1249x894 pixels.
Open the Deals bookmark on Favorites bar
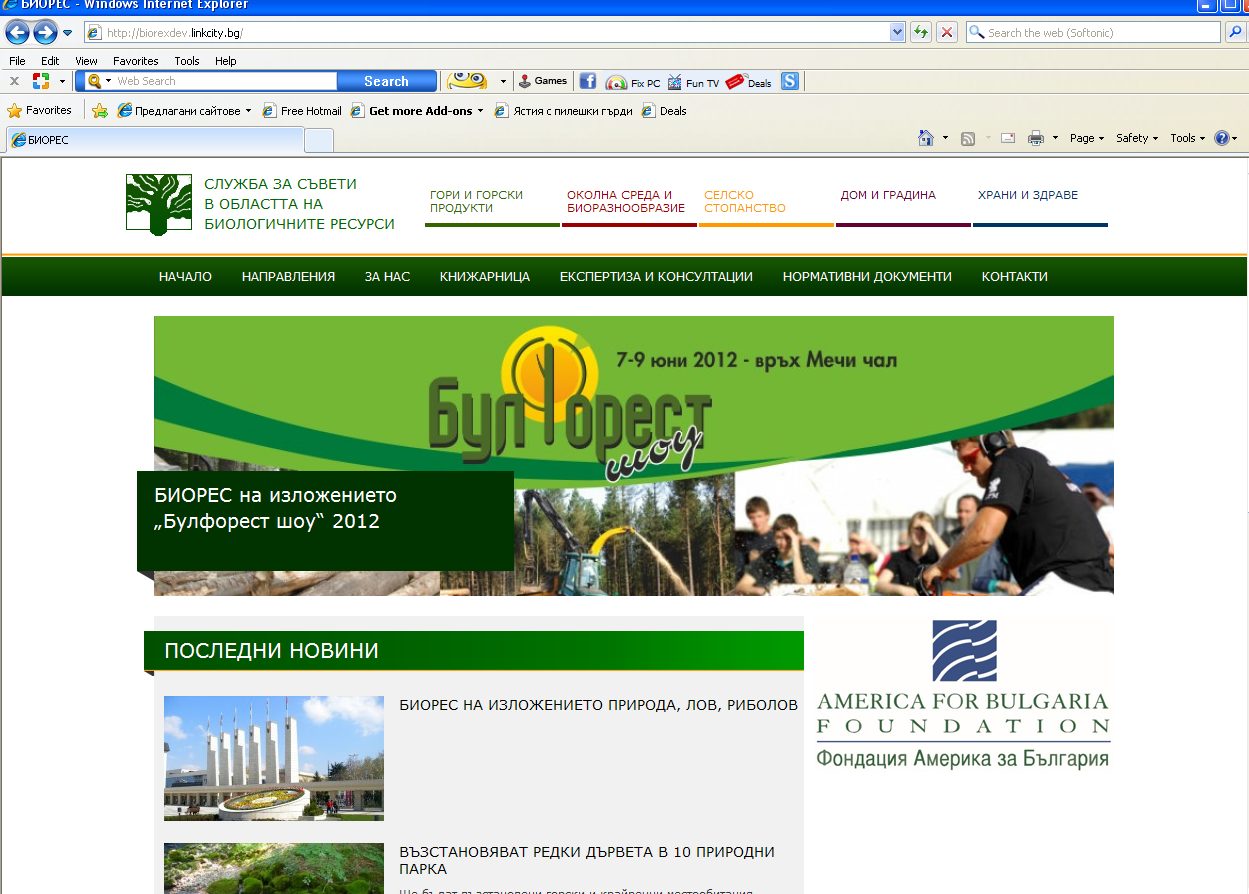coord(664,111)
